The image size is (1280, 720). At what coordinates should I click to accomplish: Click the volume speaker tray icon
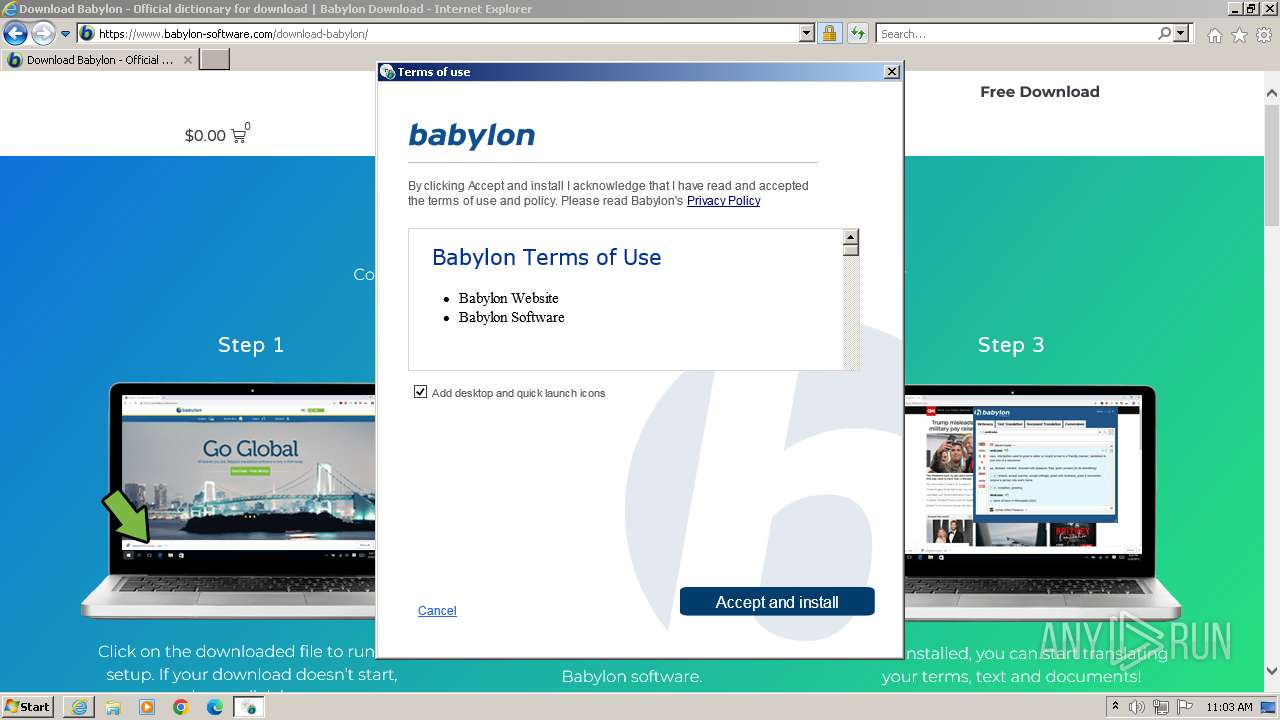(1137, 707)
